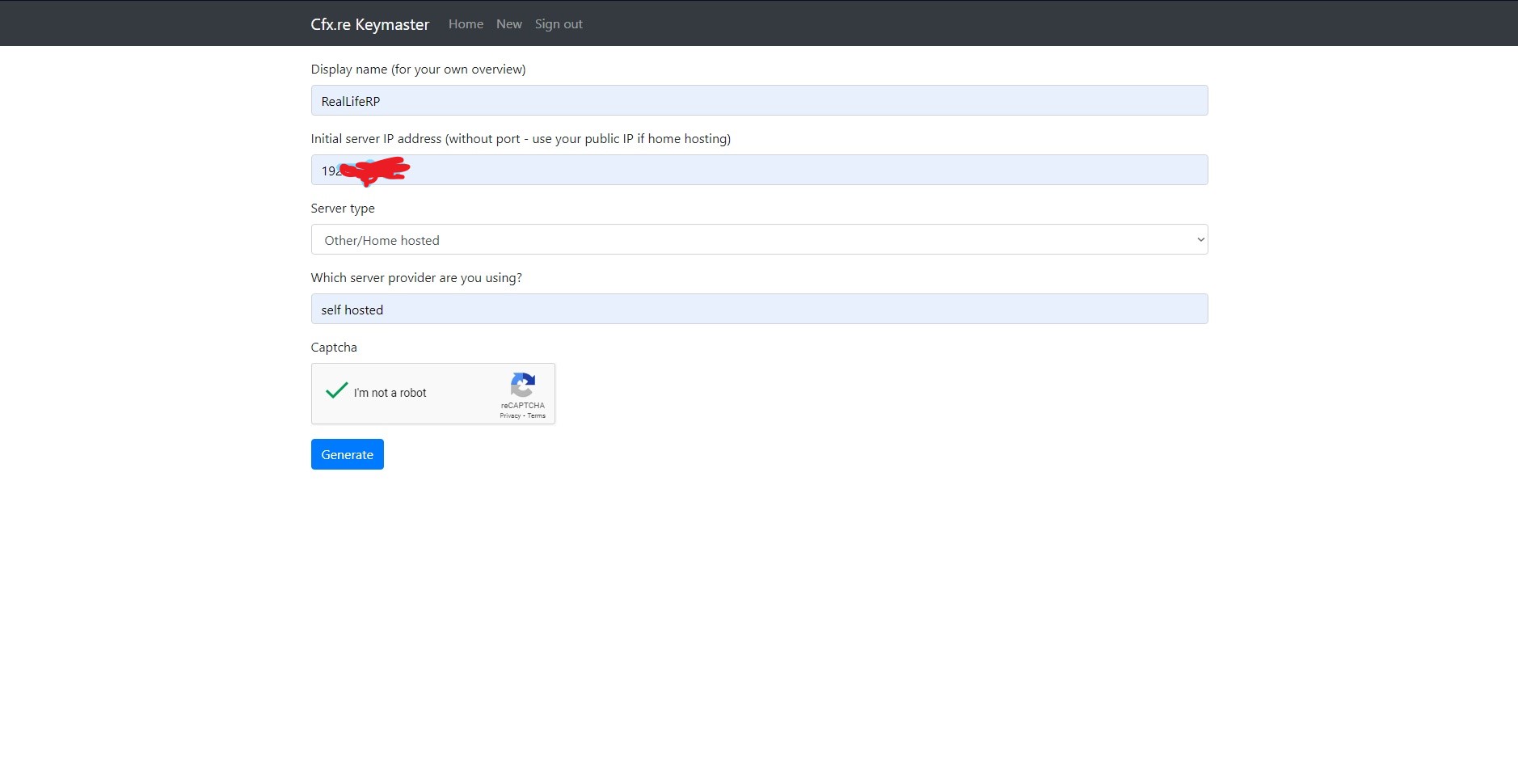
Task: Click the "Display name" field label
Action: [x=418, y=70]
